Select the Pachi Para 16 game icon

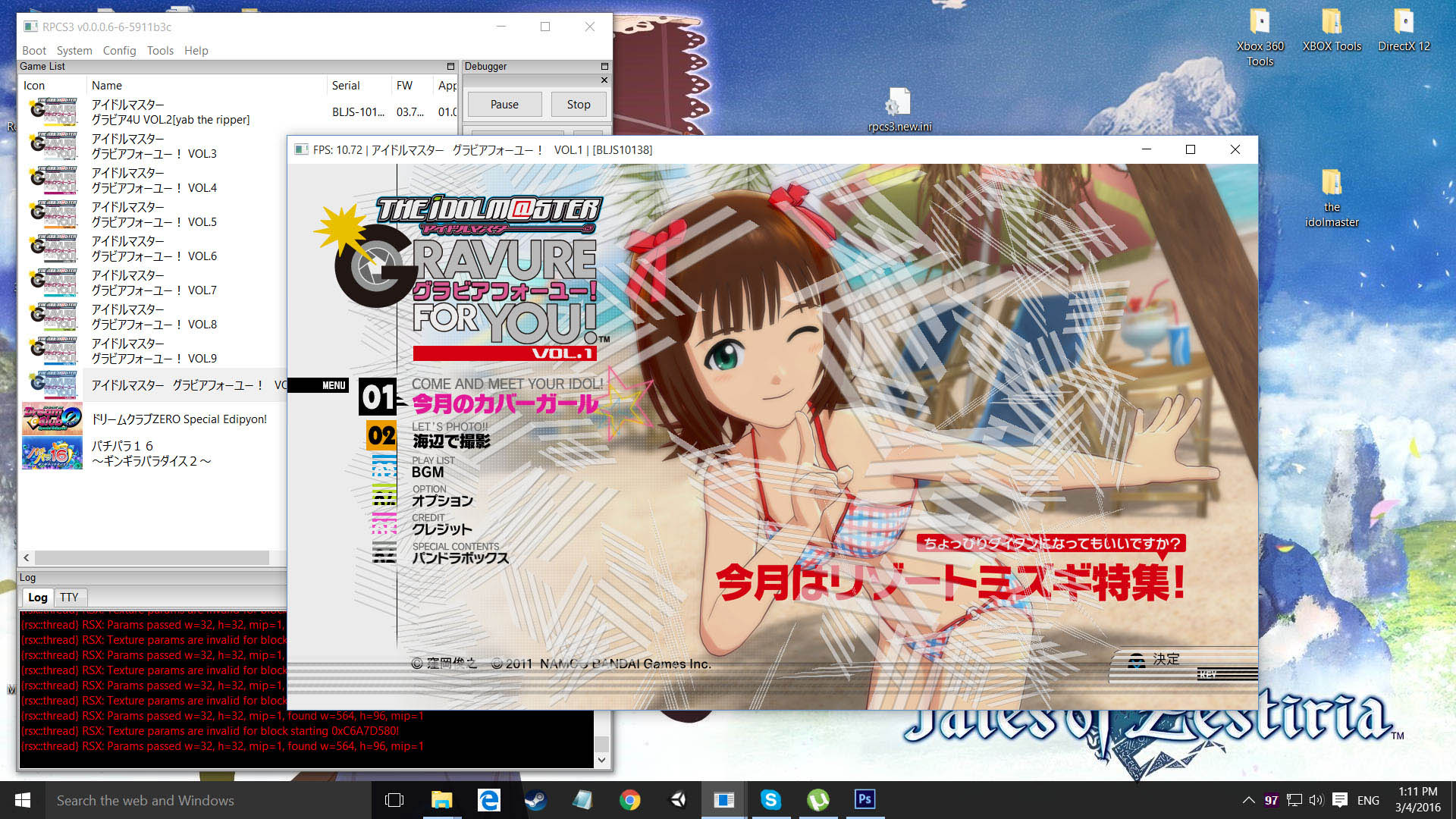pos(52,453)
